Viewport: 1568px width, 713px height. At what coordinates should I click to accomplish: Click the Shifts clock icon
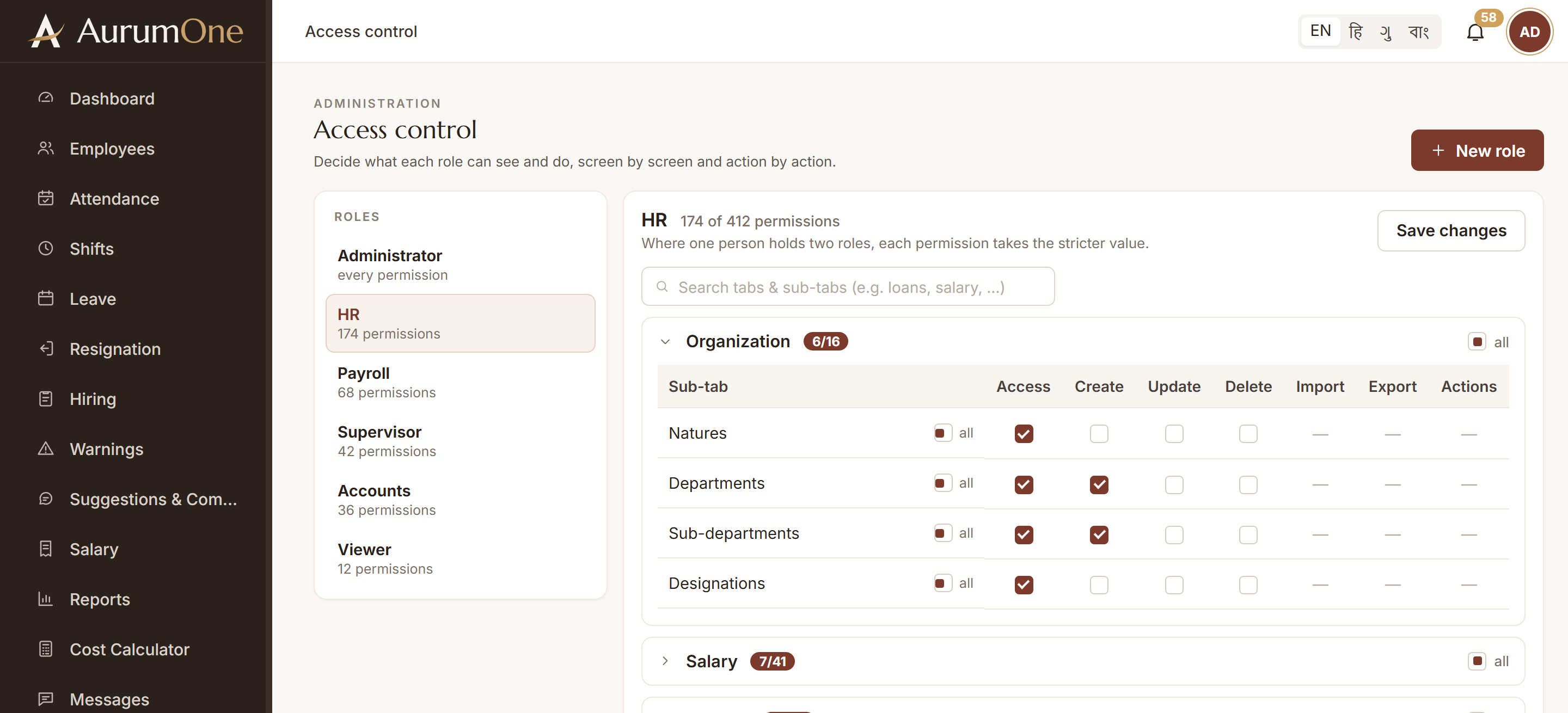(46, 248)
